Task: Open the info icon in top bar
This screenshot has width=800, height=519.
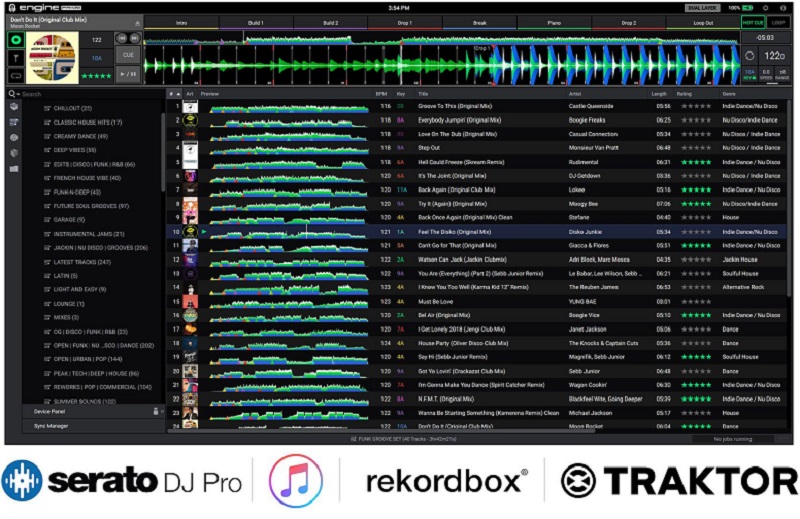Action: tap(783, 8)
